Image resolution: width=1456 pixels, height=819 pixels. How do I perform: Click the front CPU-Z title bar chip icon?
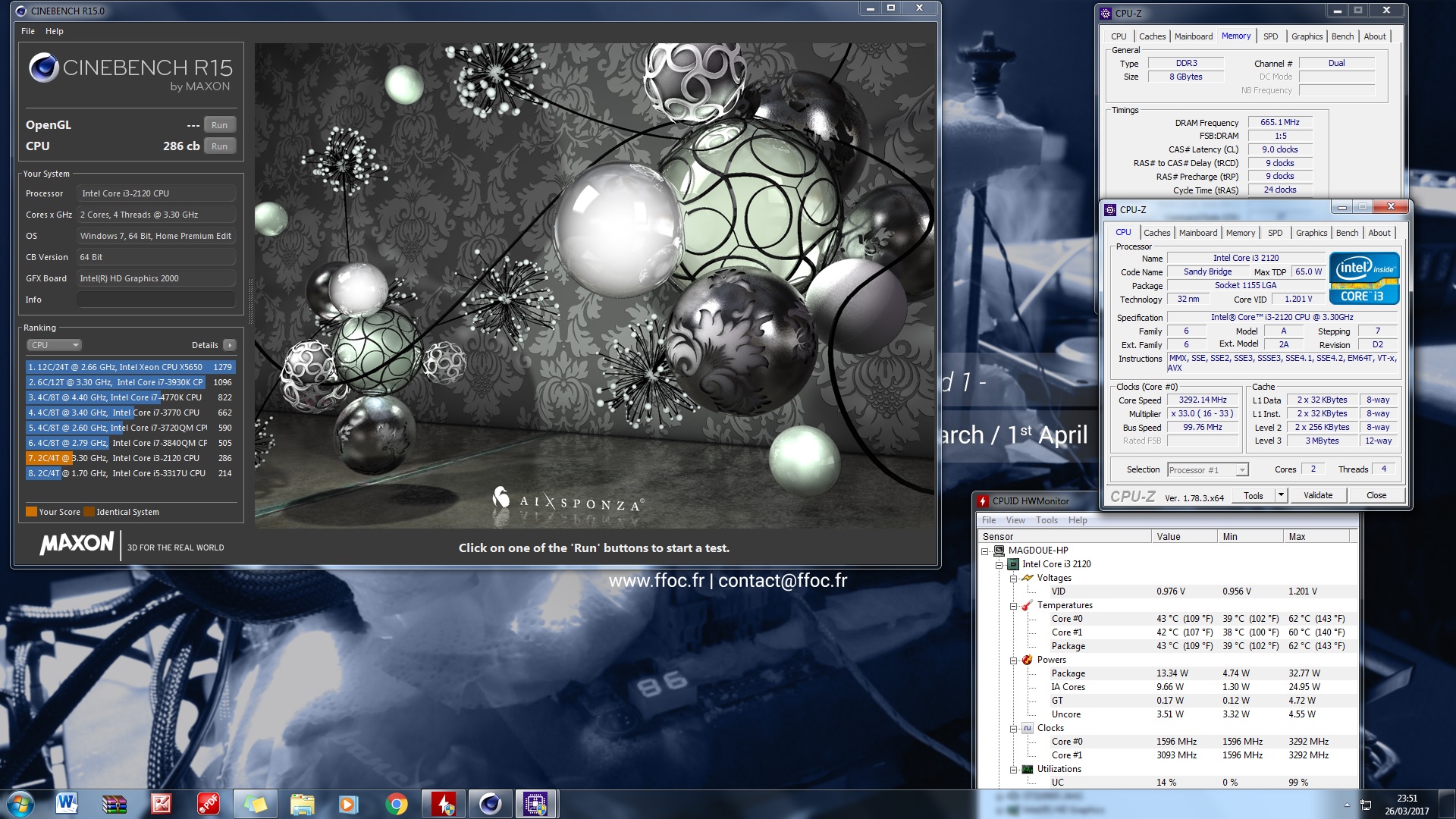(x=1110, y=210)
